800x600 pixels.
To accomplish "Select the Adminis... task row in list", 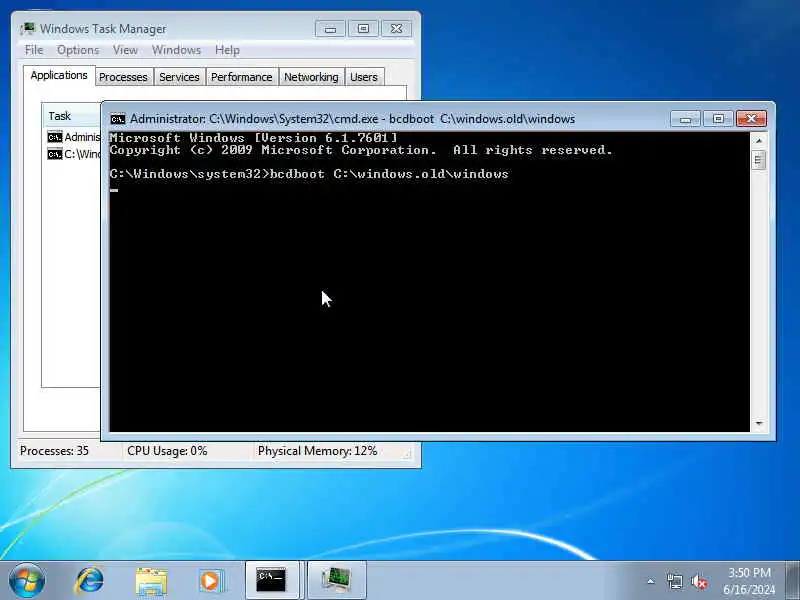I will tap(73, 137).
